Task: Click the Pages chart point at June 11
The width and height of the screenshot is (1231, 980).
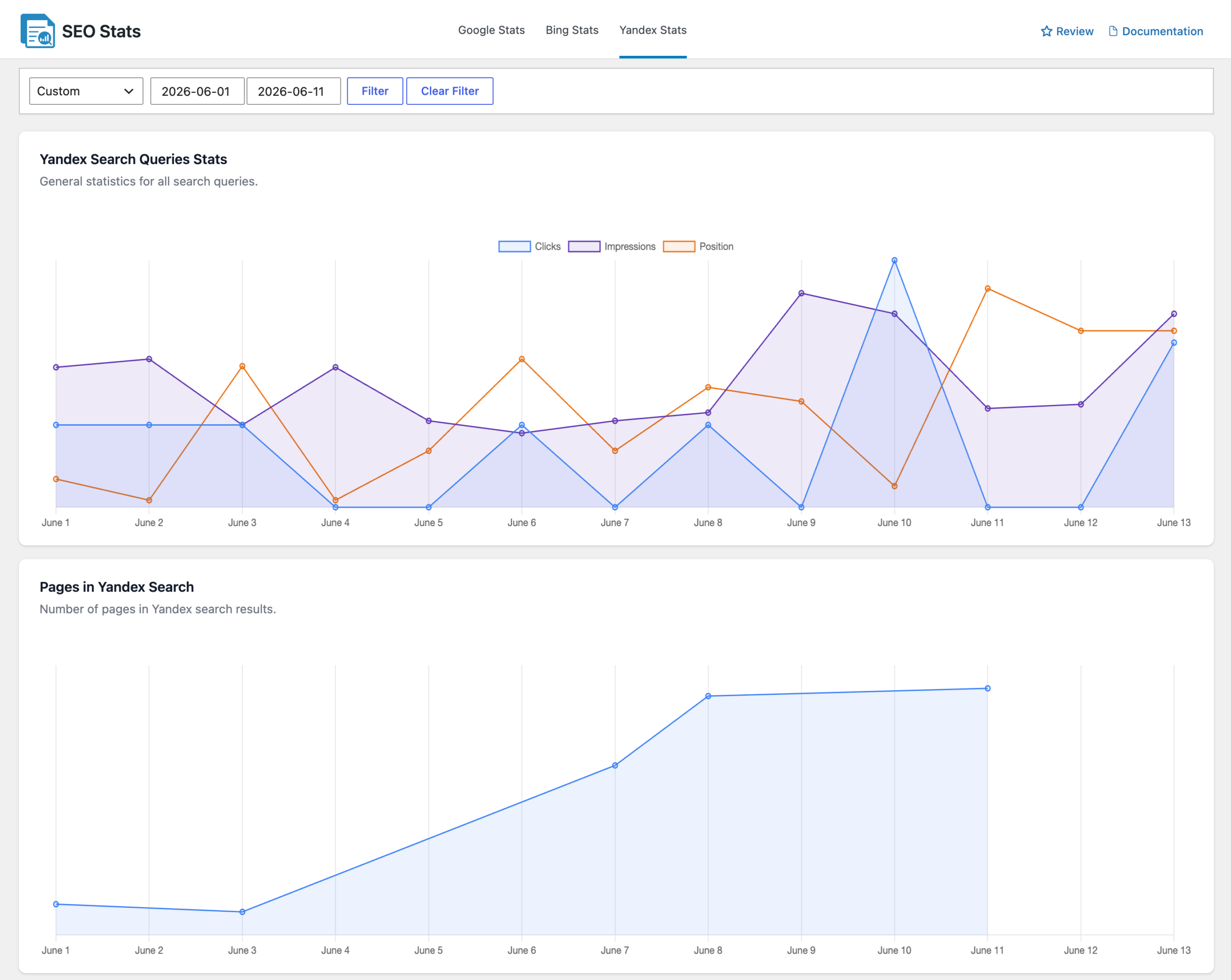Action: click(987, 689)
